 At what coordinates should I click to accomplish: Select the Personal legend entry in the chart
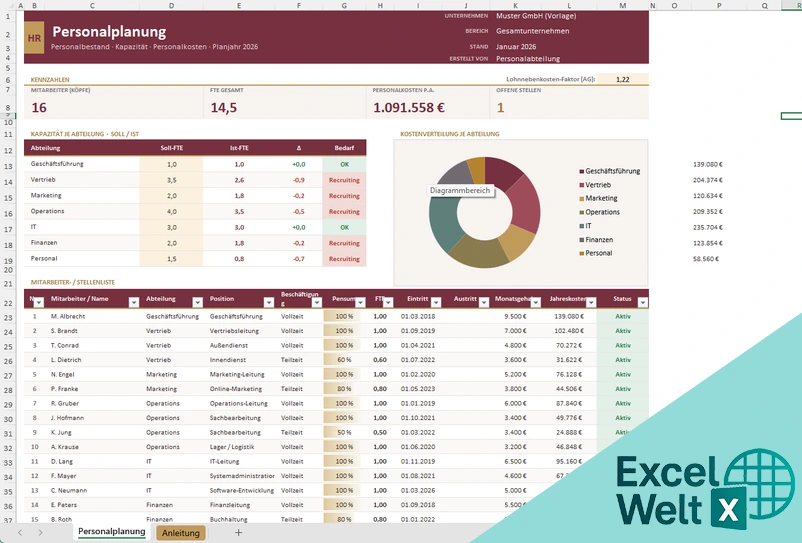coord(595,253)
